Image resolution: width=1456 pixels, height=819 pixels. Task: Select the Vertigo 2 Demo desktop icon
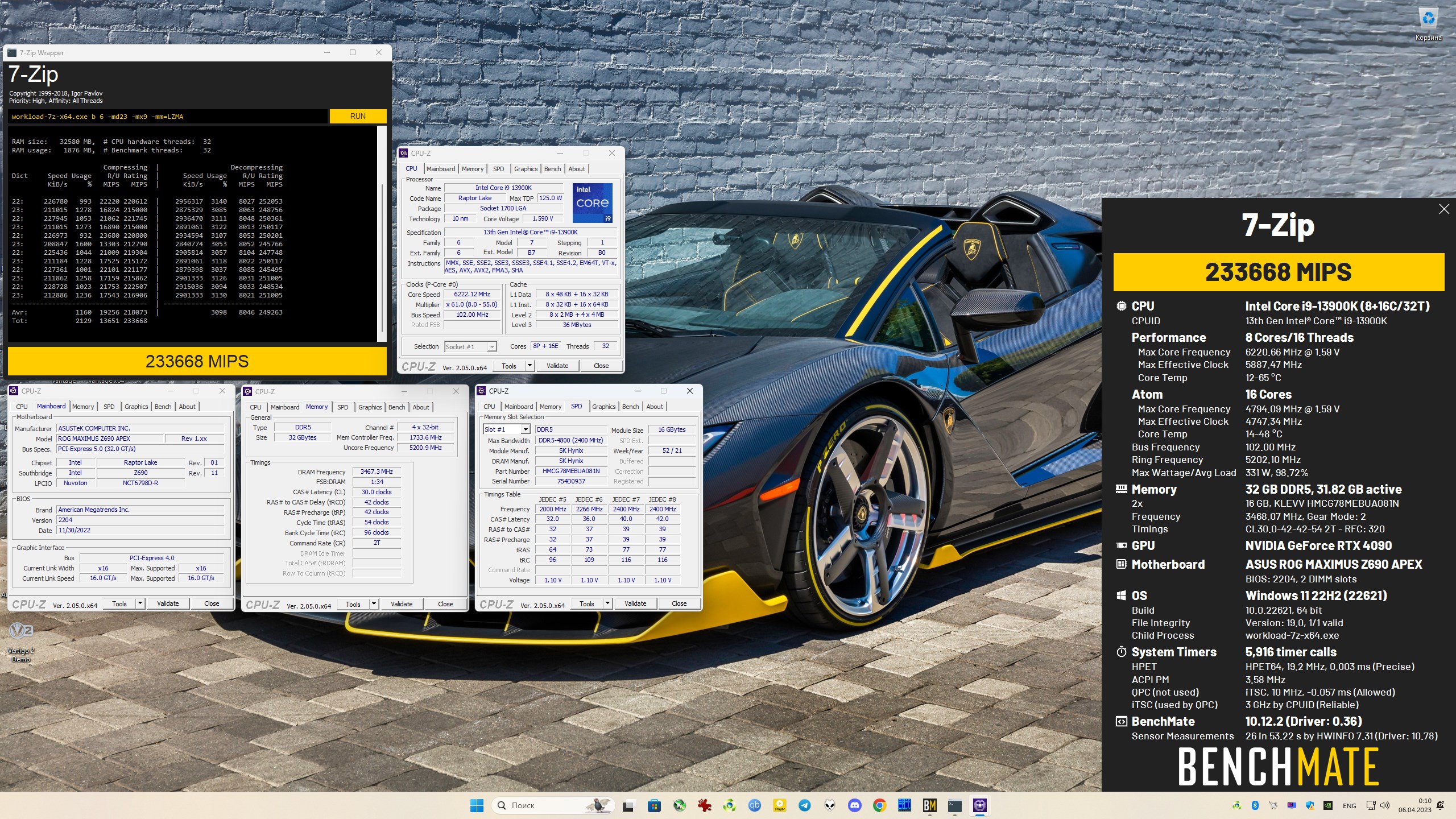(x=20, y=643)
